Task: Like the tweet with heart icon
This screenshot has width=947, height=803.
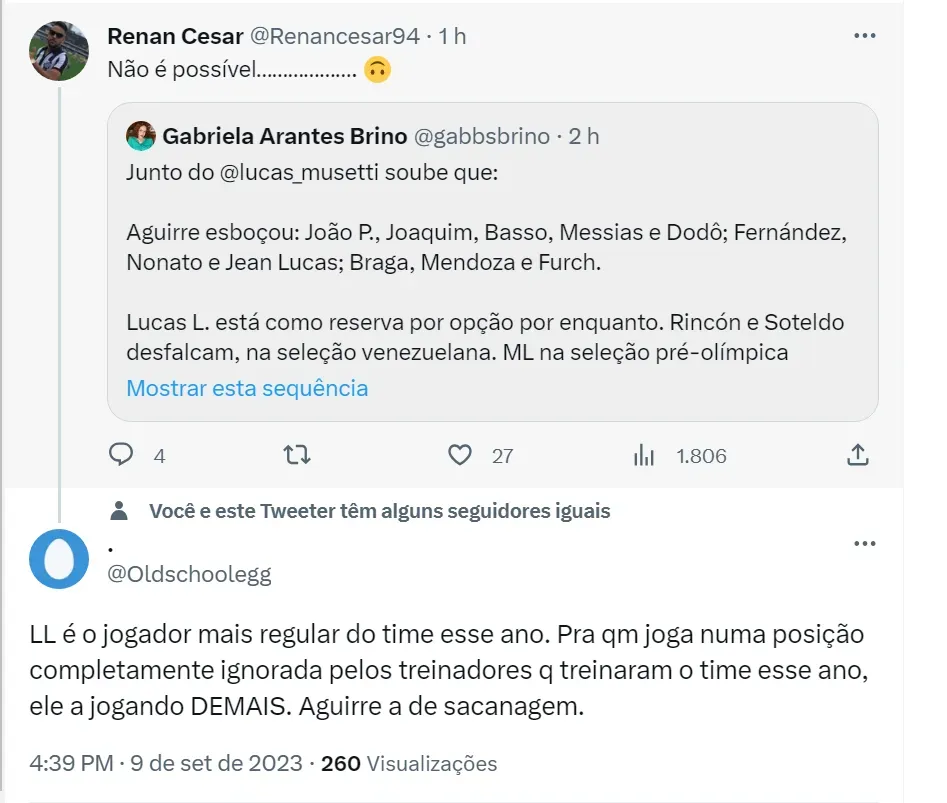Action: pos(460,455)
